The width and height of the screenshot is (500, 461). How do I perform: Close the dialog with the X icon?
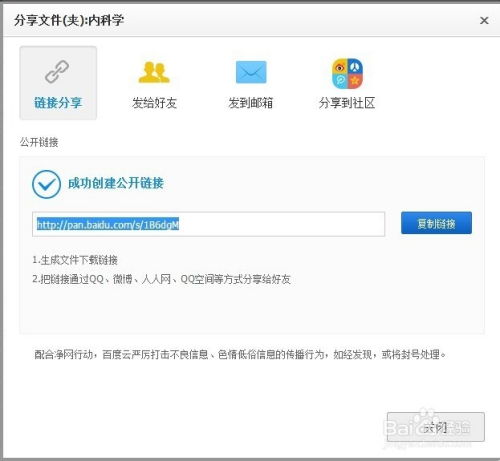tap(484, 21)
